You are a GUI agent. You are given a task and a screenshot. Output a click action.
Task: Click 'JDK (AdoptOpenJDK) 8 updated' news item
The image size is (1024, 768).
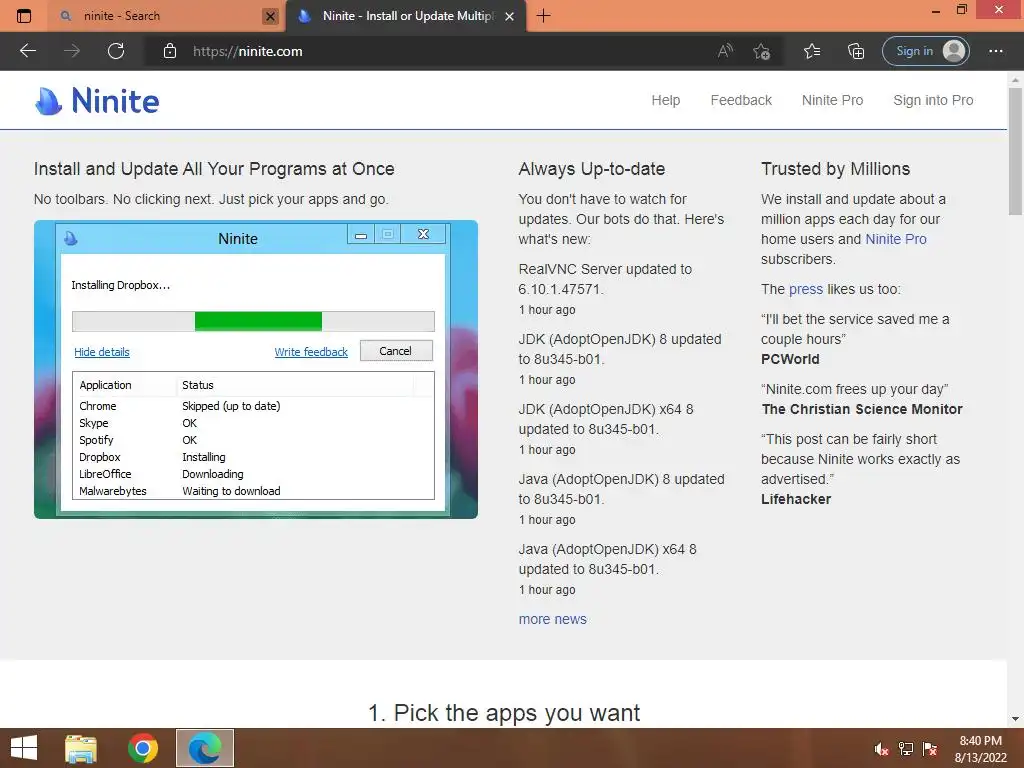coord(620,349)
